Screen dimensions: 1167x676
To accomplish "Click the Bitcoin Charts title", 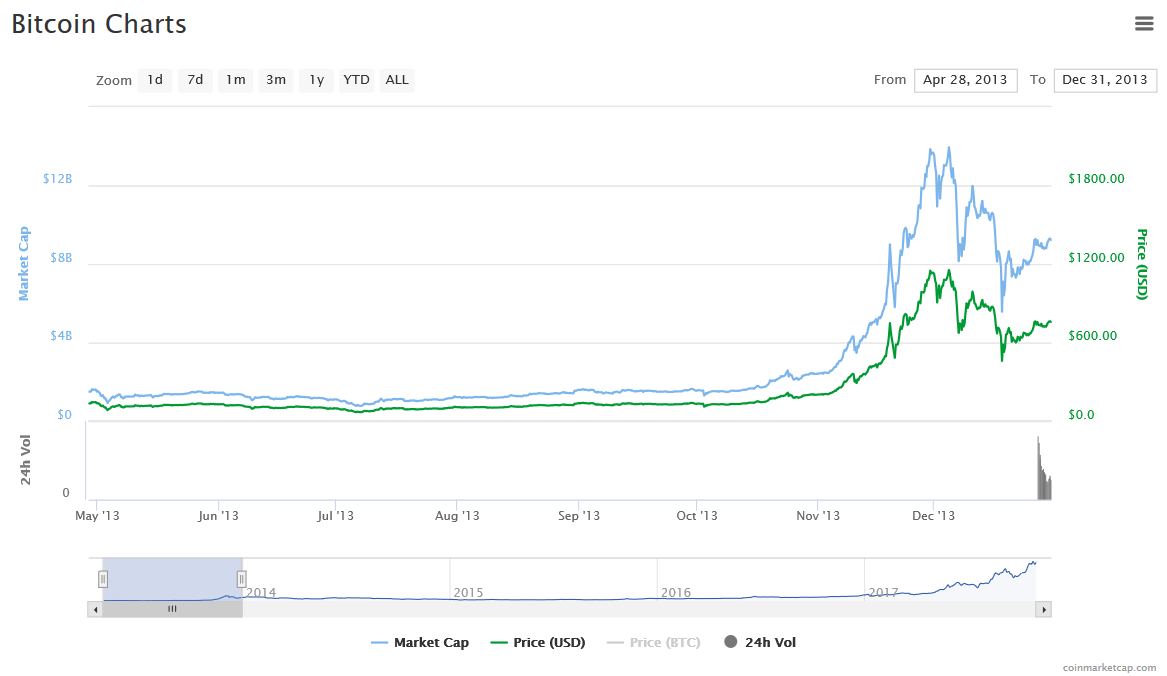I will (99, 24).
